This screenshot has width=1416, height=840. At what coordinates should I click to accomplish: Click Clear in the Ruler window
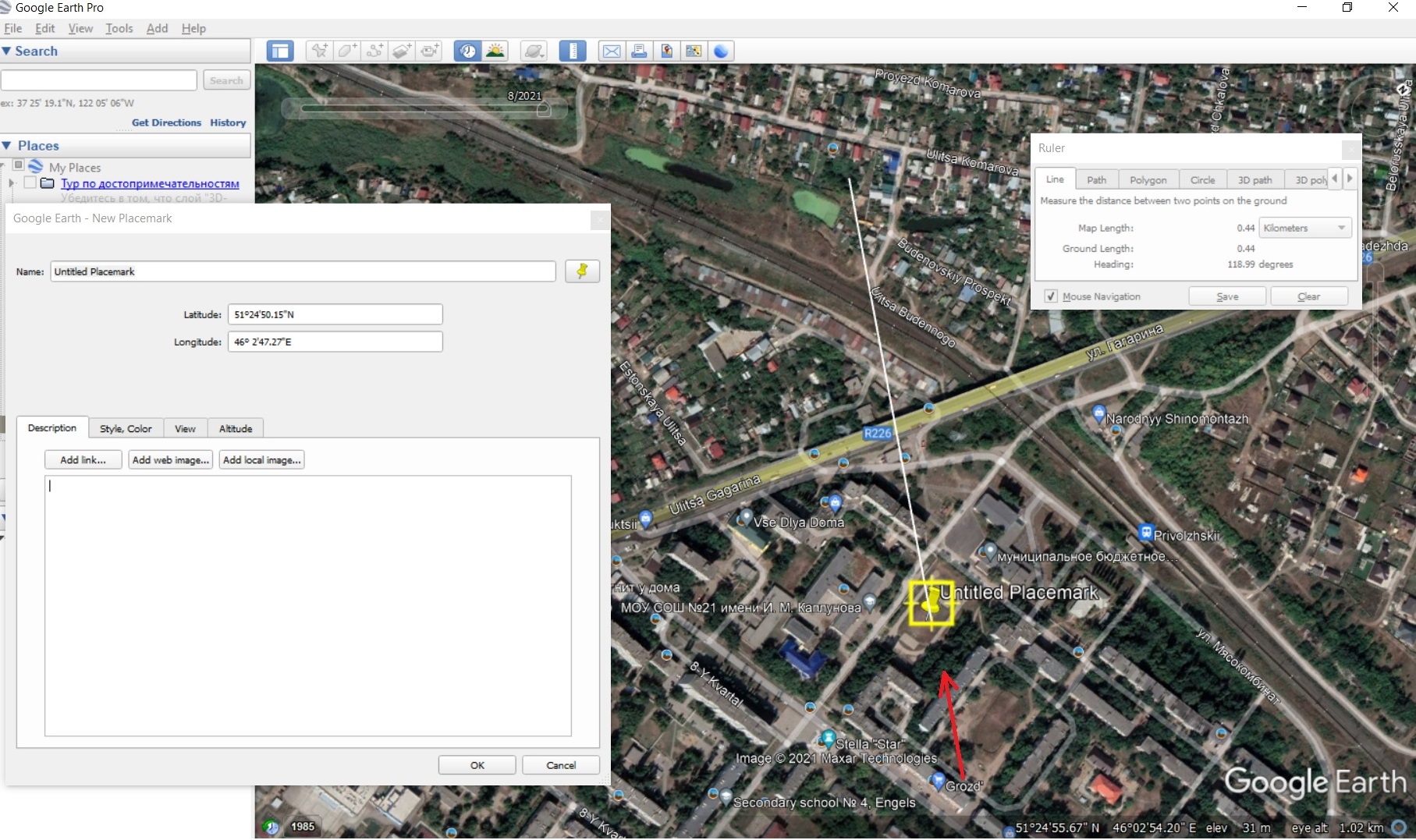tap(1309, 296)
